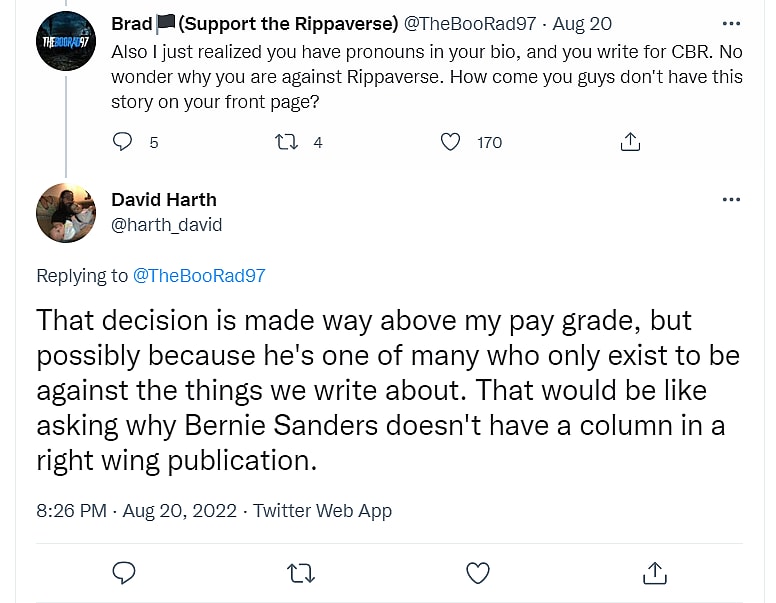This screenshot has height=603, width=776.
Task: Share Brad's tweet
Action: pos(630,142)
